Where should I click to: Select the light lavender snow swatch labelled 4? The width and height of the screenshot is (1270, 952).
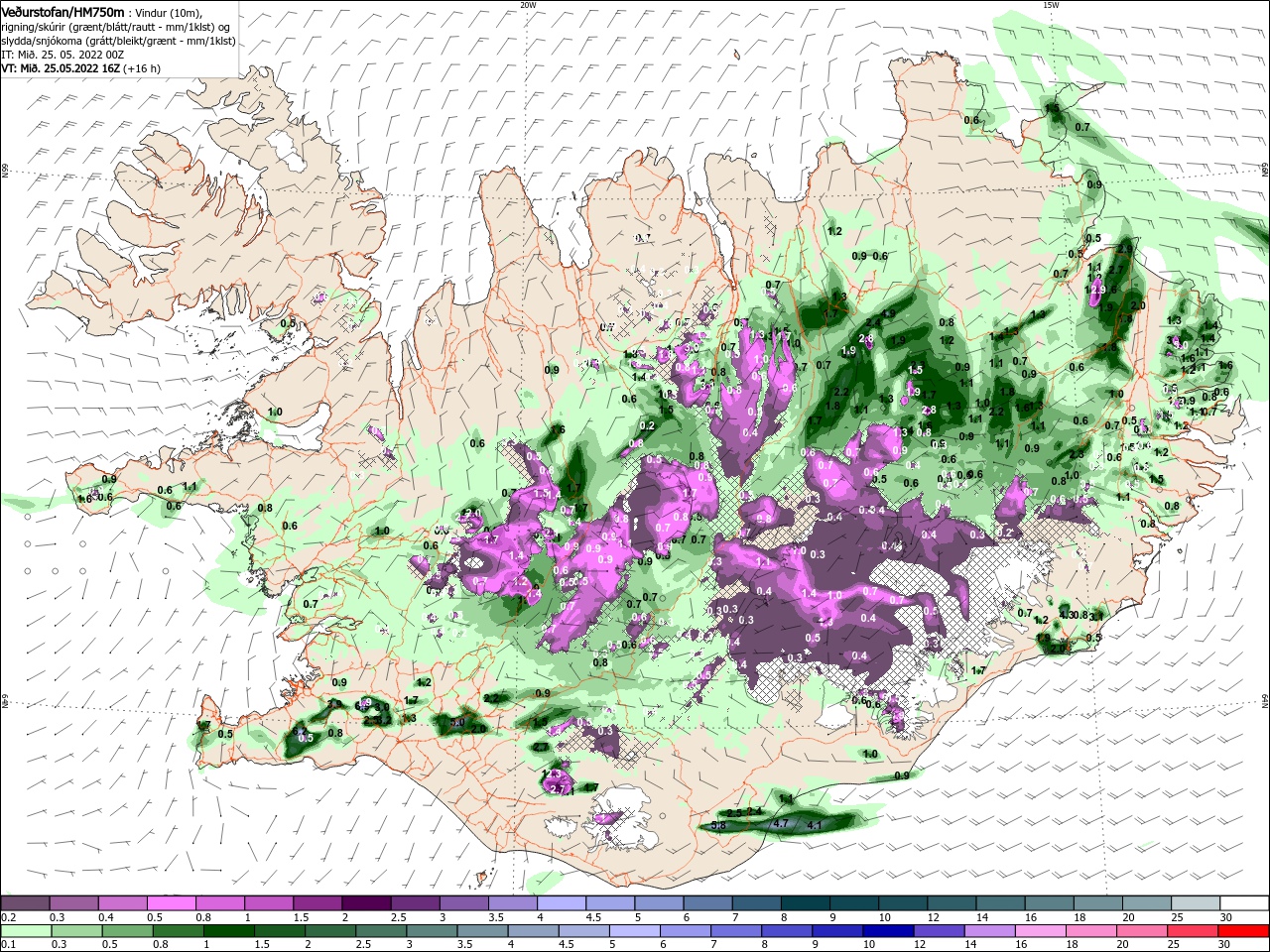pos(561,903)
